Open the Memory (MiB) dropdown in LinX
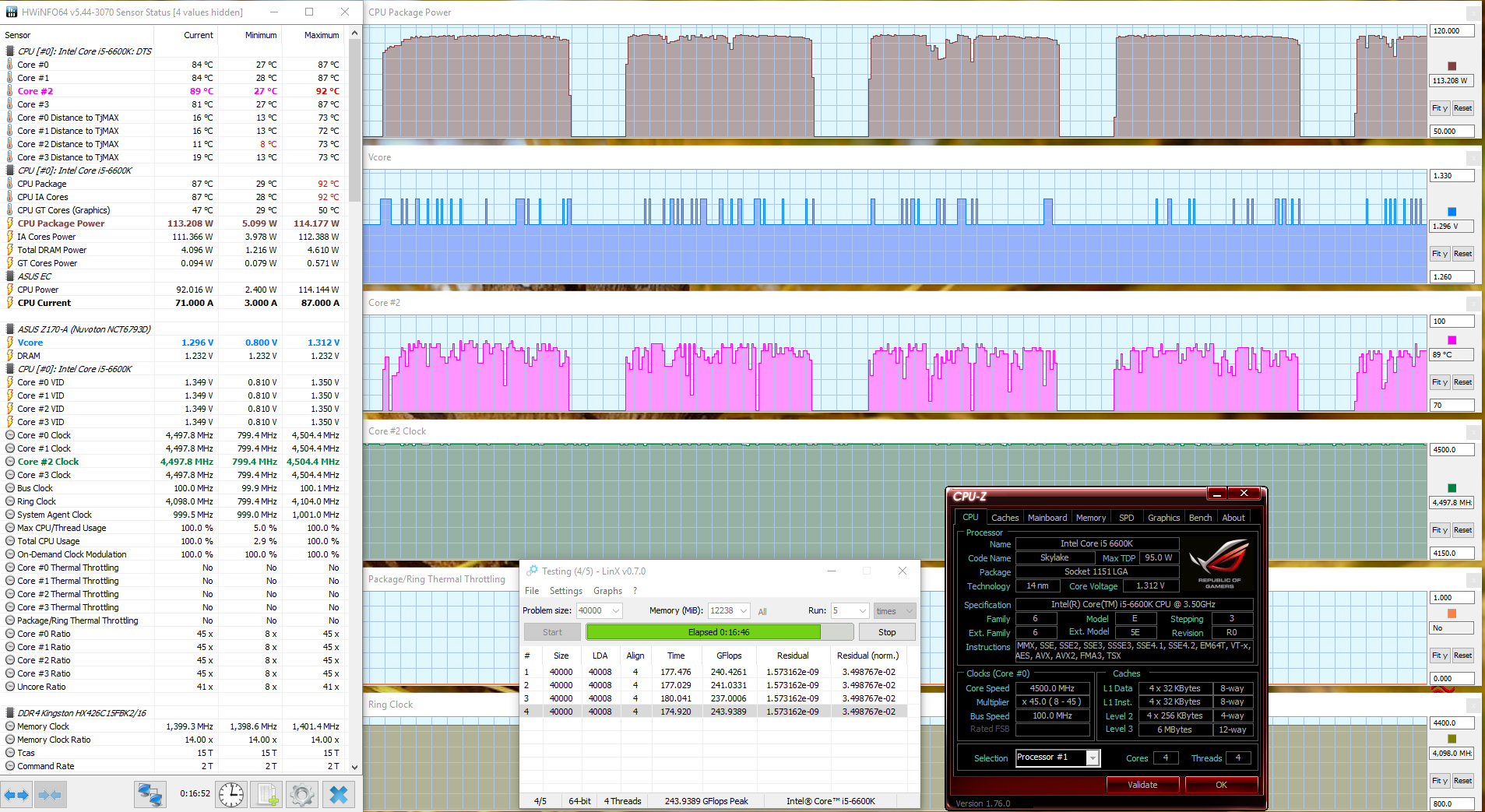1485x812 pixels. click(x=744, y=611)
